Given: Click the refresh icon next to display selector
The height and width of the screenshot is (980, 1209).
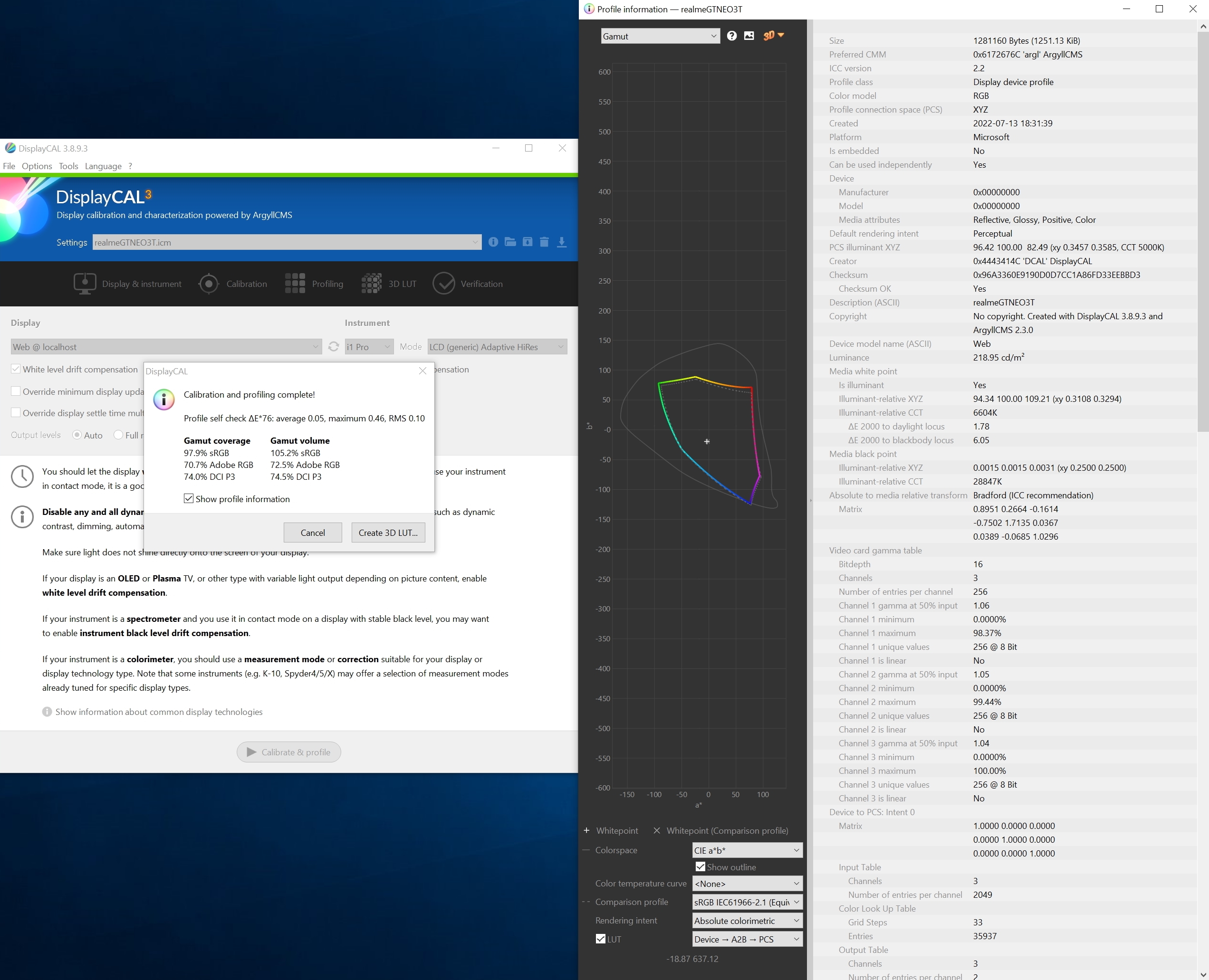Looking at the screenshot, I should [334, 347].
